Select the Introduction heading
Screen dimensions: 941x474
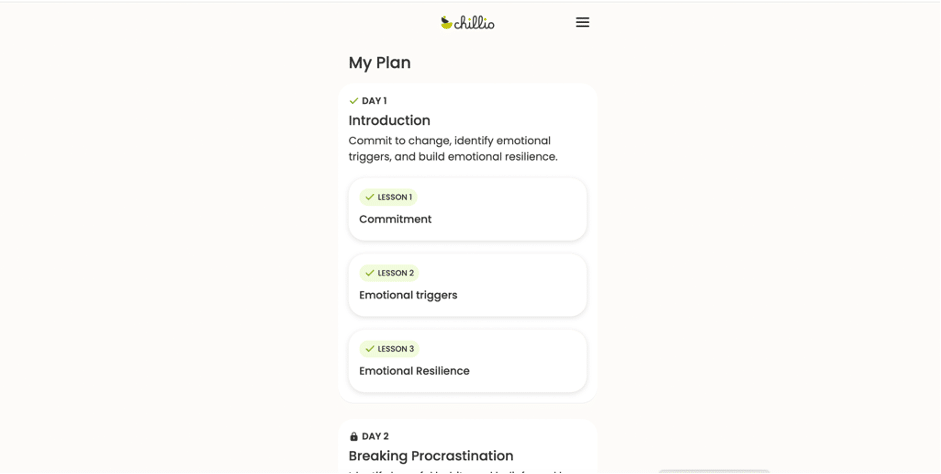pyautogui.click(x=389, y=120)
